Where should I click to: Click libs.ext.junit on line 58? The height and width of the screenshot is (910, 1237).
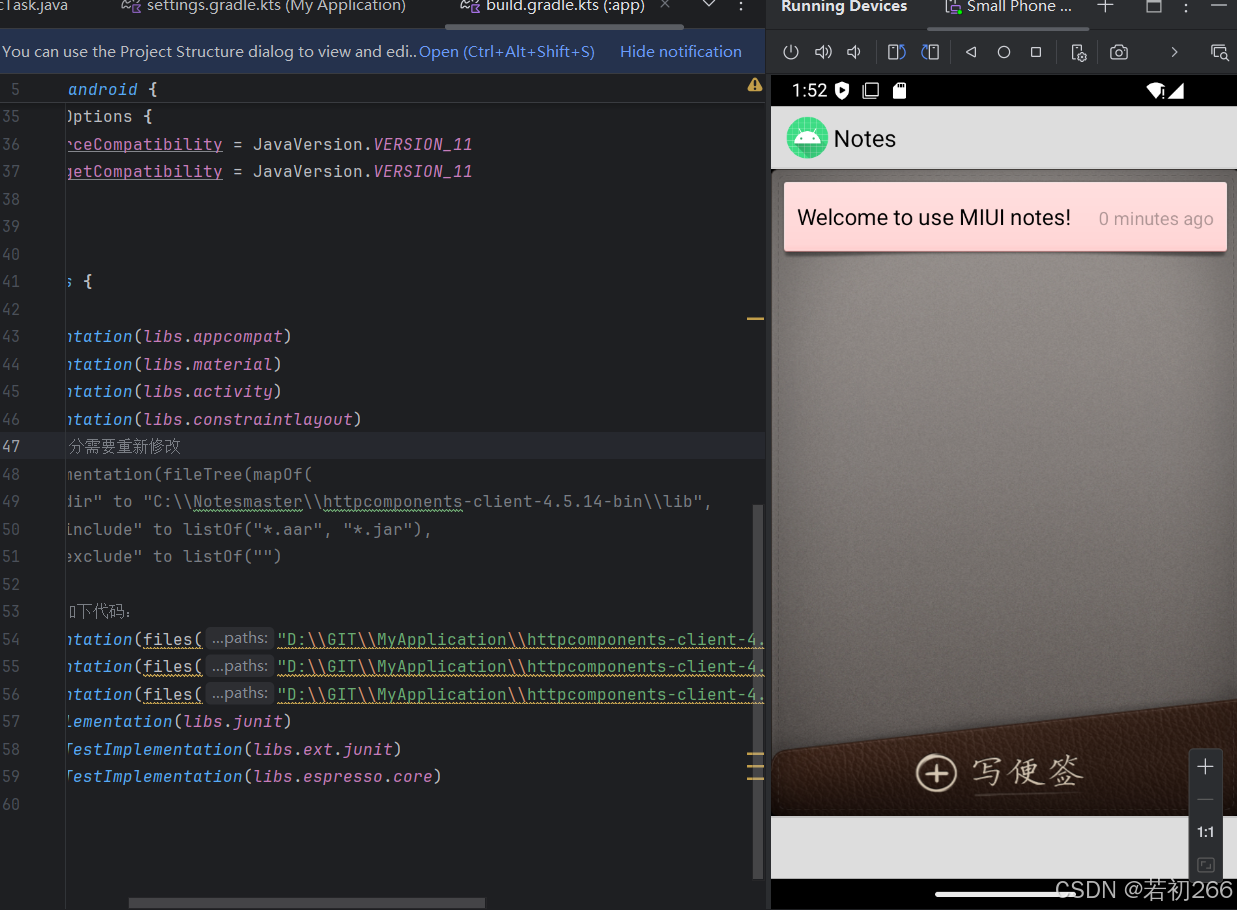pos(322,749)
